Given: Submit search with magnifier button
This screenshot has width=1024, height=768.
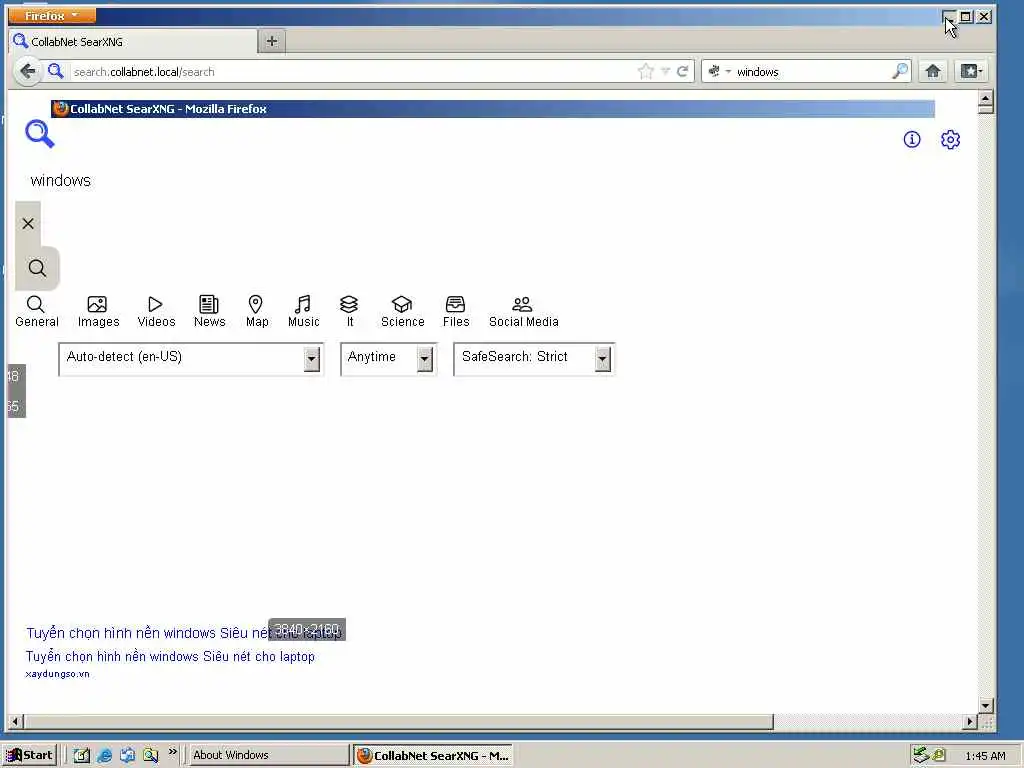Looking at the screenshot, I should pyautogui.click(x=37, y=268).
